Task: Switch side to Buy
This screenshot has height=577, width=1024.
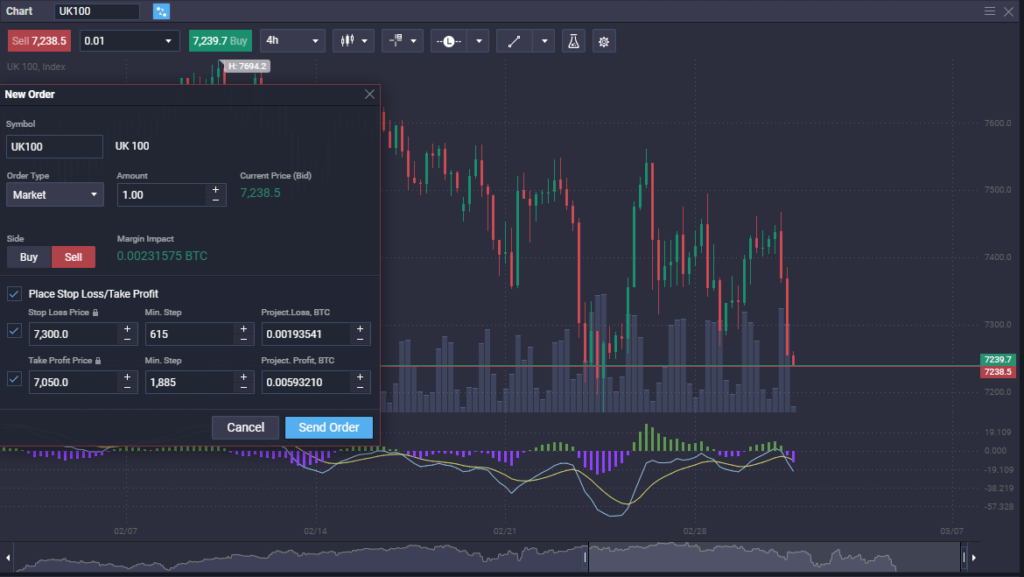Action: pos(28,256)
